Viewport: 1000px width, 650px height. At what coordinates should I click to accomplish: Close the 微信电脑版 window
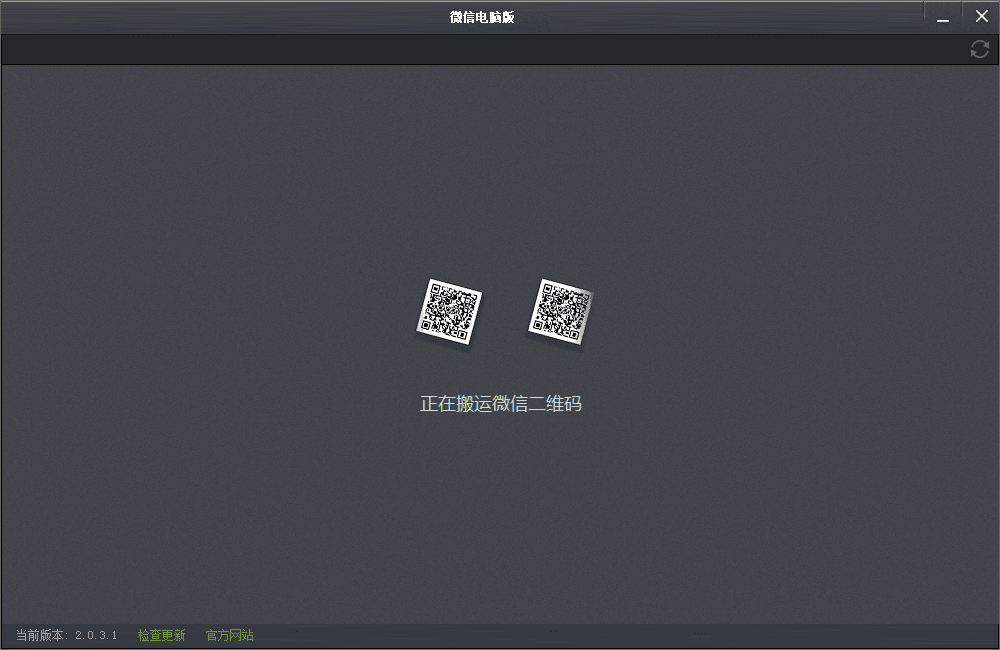point(982,17)
